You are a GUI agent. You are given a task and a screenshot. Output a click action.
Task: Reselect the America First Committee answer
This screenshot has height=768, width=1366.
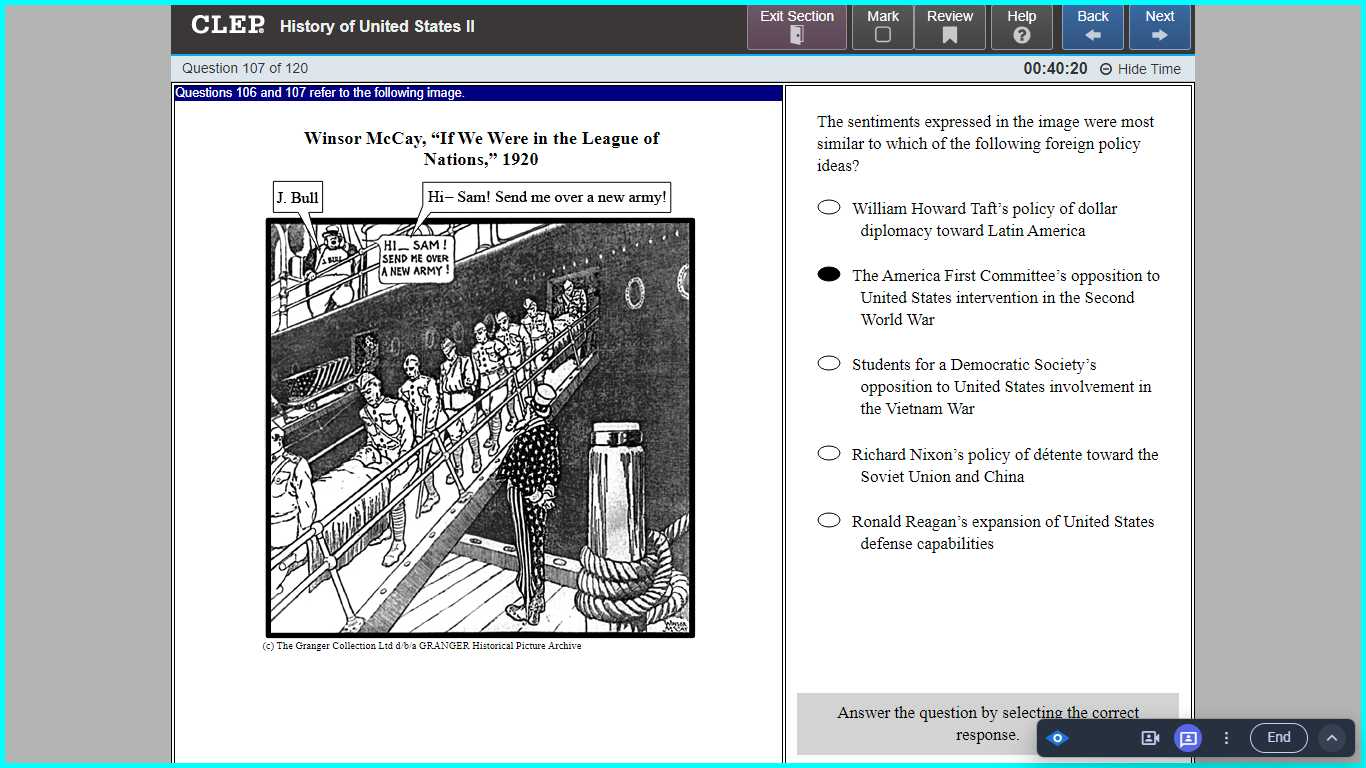[x=828, y=273]
